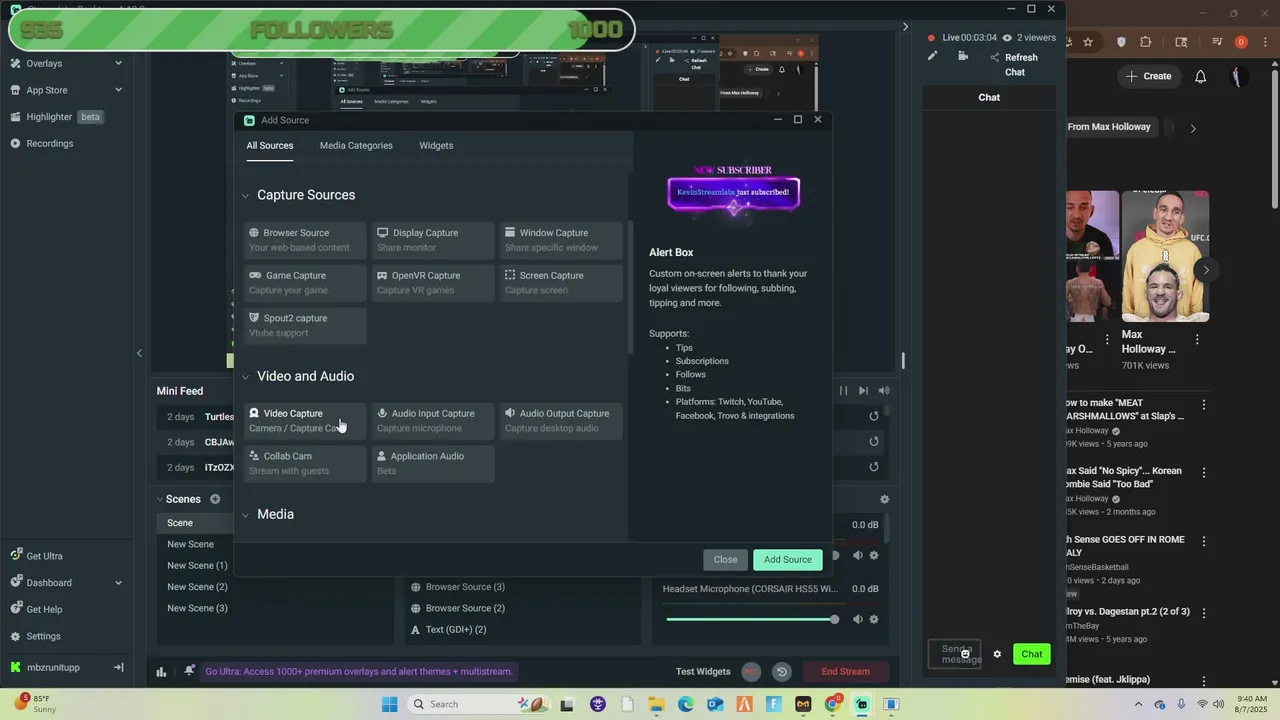Pick the Window Capture source

tap(561, 240)
